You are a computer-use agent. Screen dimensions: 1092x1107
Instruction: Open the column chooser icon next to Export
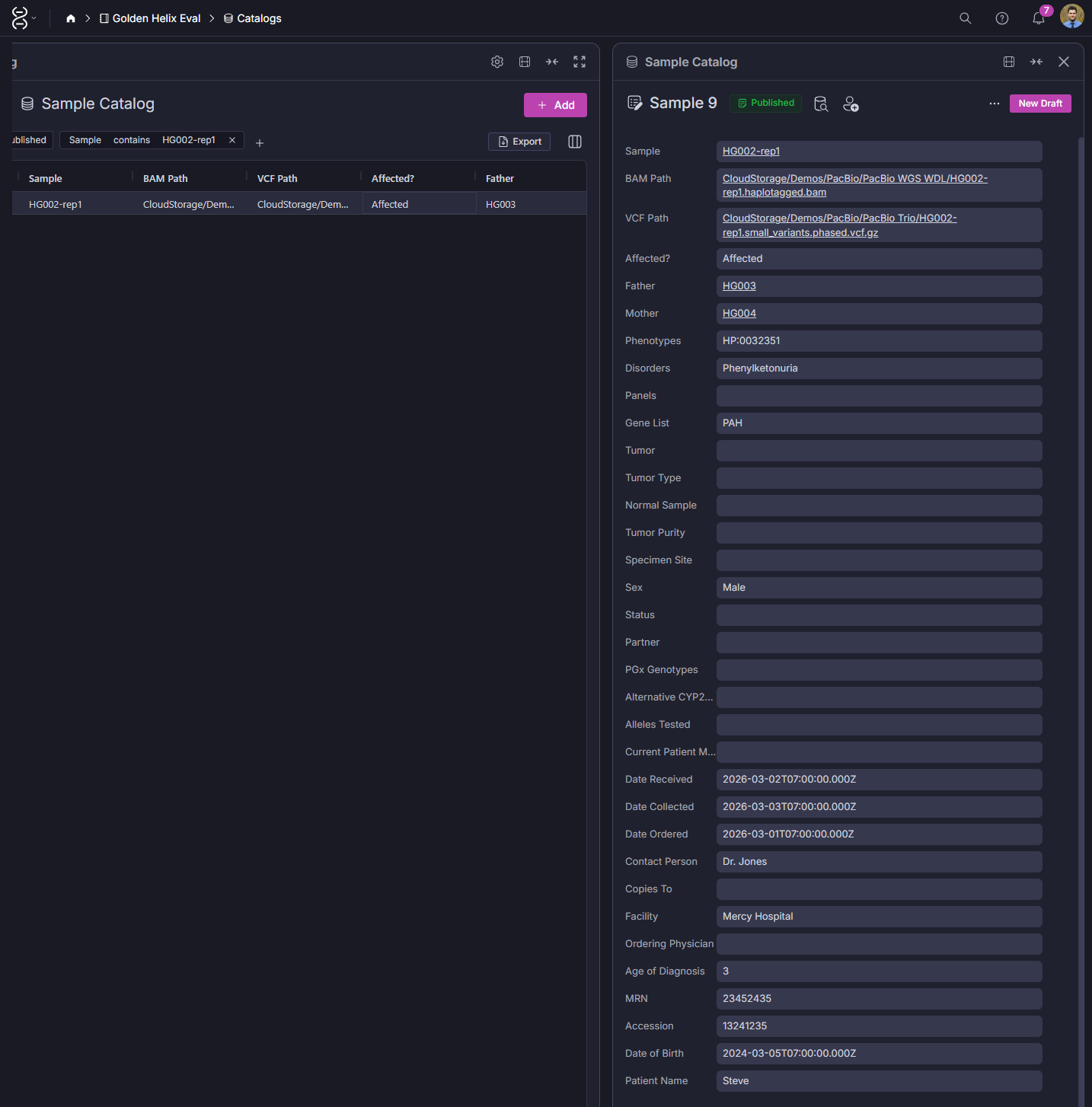coord(575,142)
